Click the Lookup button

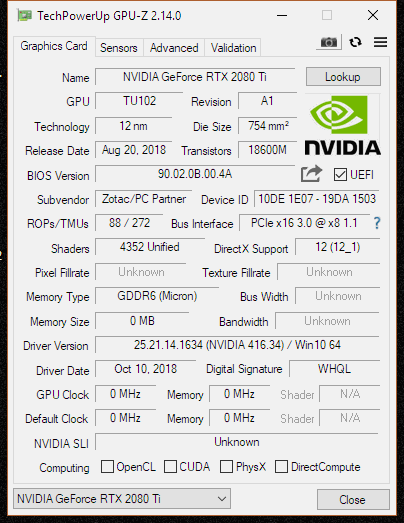(343, 77)
